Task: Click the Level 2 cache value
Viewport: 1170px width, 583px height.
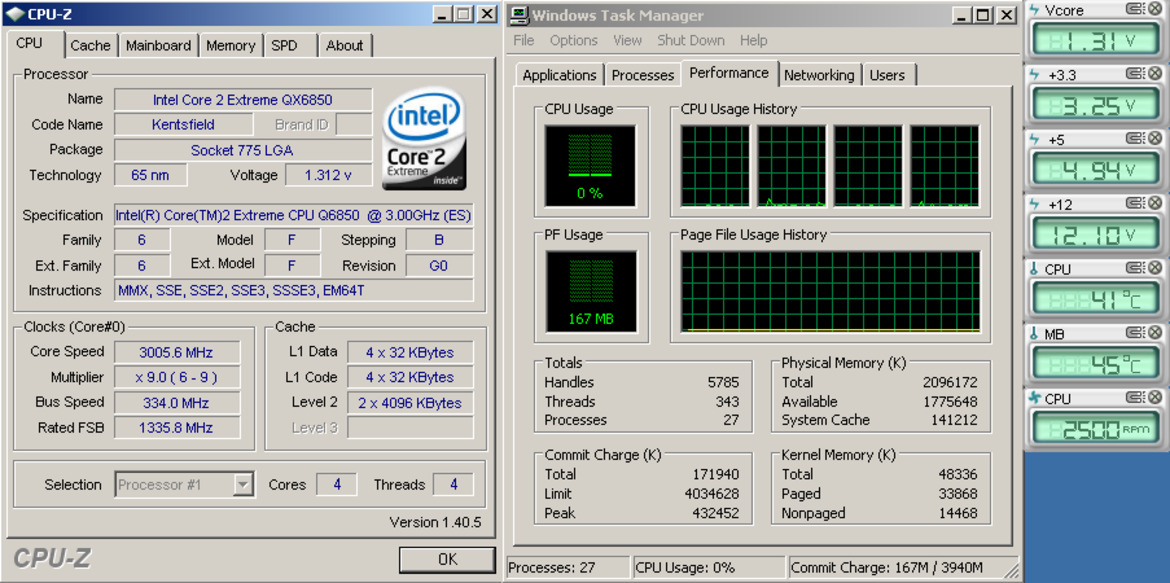Action: point(410,403)
